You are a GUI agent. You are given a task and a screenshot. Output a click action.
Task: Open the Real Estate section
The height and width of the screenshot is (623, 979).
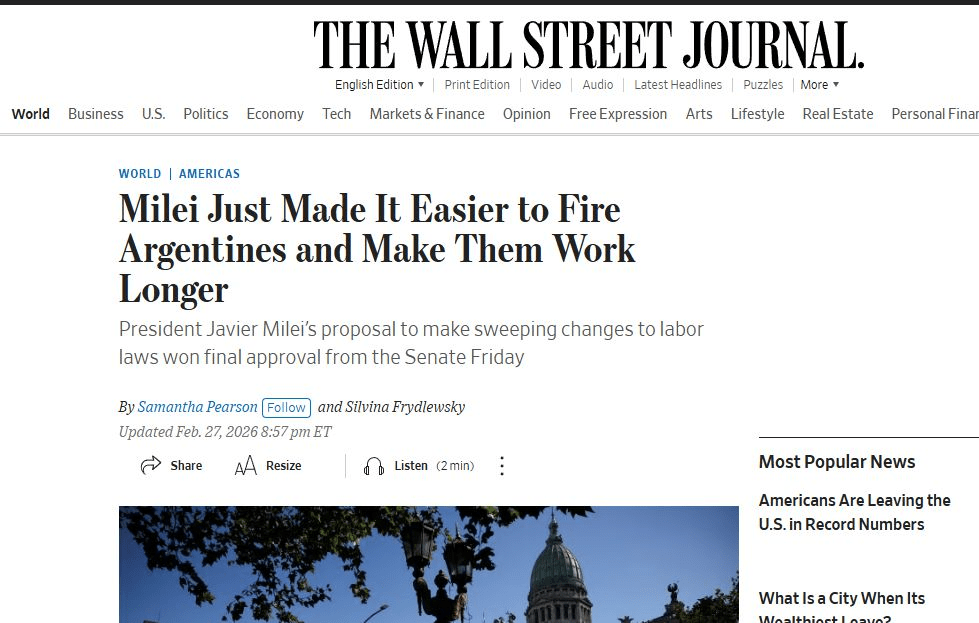click(838, 114)
